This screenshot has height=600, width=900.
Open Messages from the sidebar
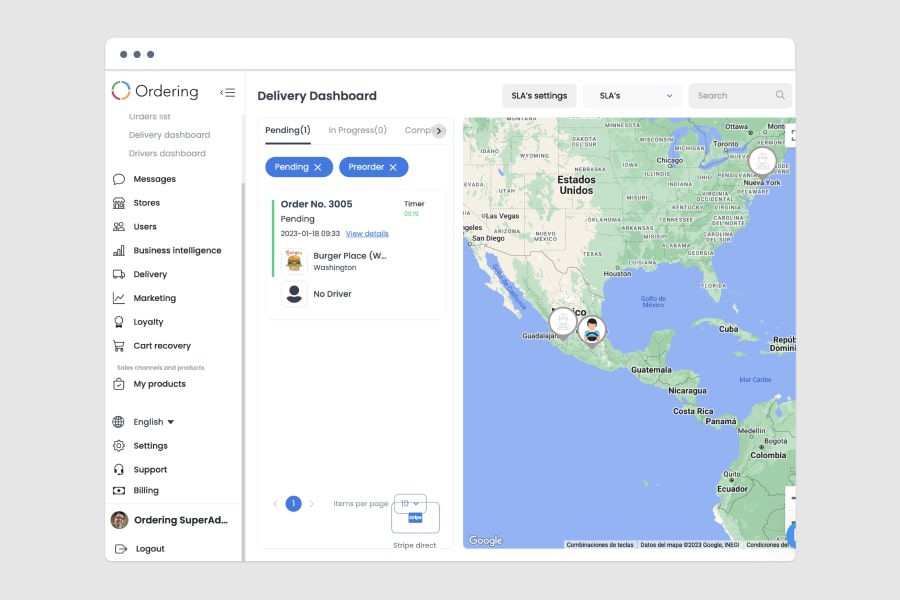tap(154, 179)
